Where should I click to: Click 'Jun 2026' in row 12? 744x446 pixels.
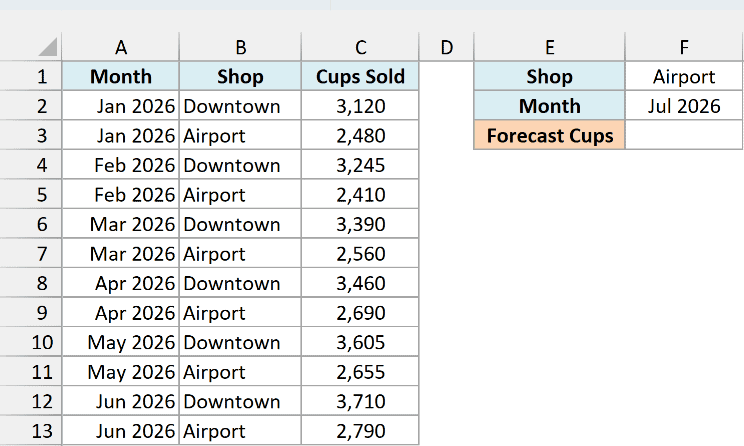click(x=136, y=401)
